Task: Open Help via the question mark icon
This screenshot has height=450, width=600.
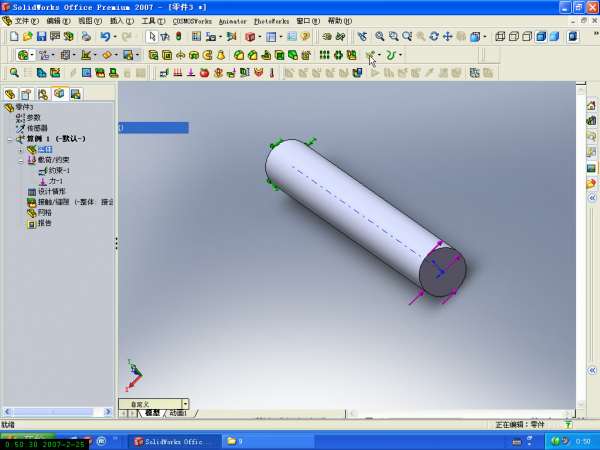Action: tap(305, 36)
